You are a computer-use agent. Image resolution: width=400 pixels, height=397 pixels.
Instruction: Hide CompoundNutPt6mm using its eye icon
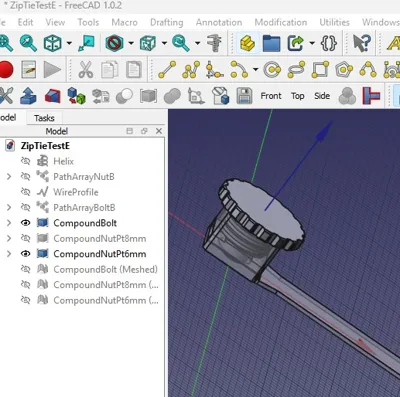25,254
